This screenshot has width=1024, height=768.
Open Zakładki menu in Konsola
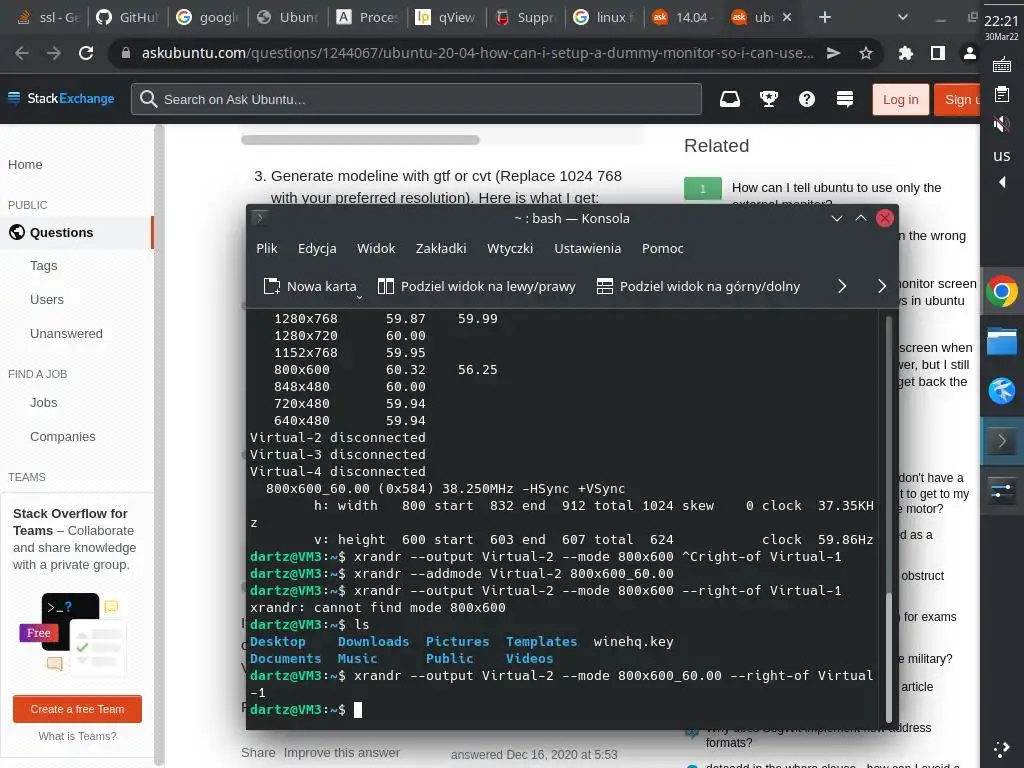click(x=441, y=248)
